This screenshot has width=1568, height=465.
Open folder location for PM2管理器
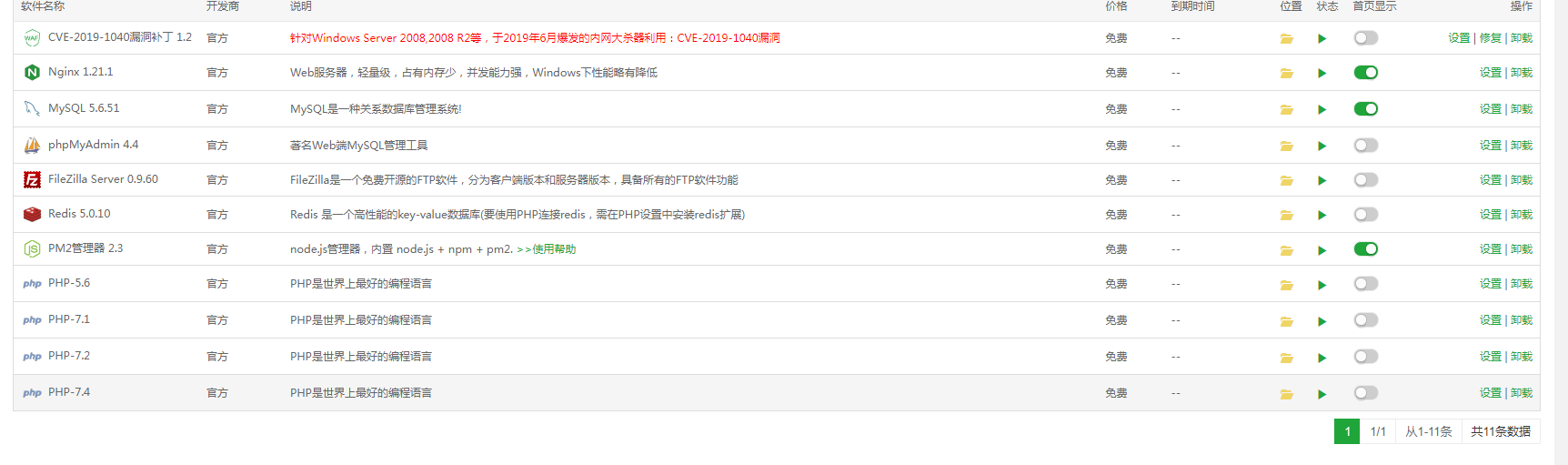(1286, 249)
